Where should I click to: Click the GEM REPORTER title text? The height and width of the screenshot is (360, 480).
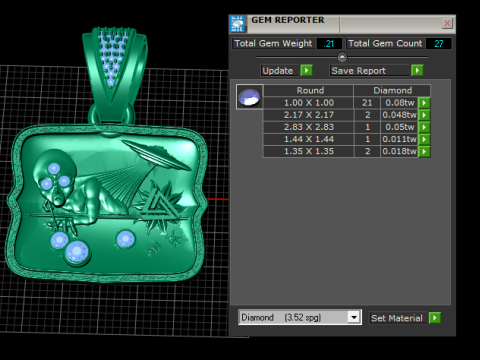tap(287, 20)
